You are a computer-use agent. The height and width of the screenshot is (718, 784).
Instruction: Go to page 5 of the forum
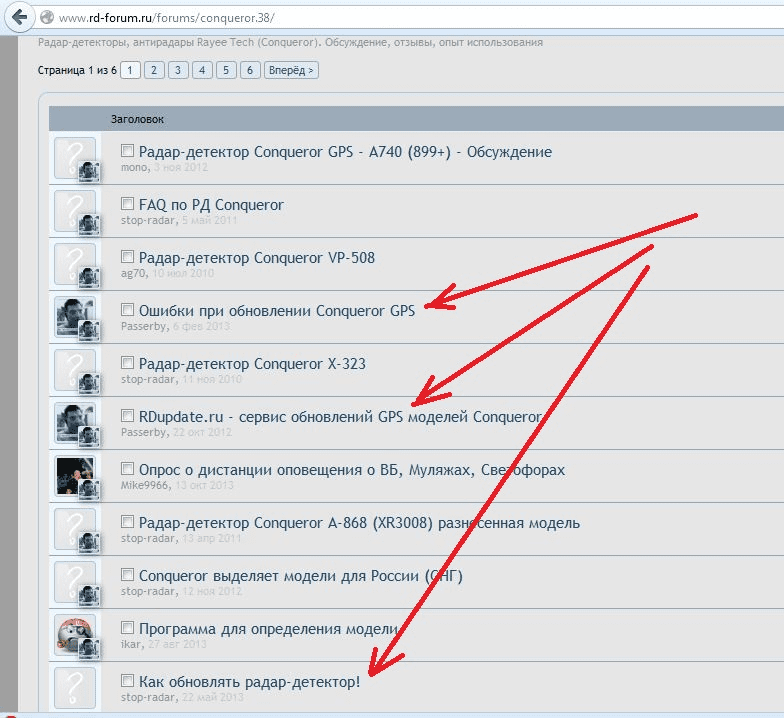226,70
